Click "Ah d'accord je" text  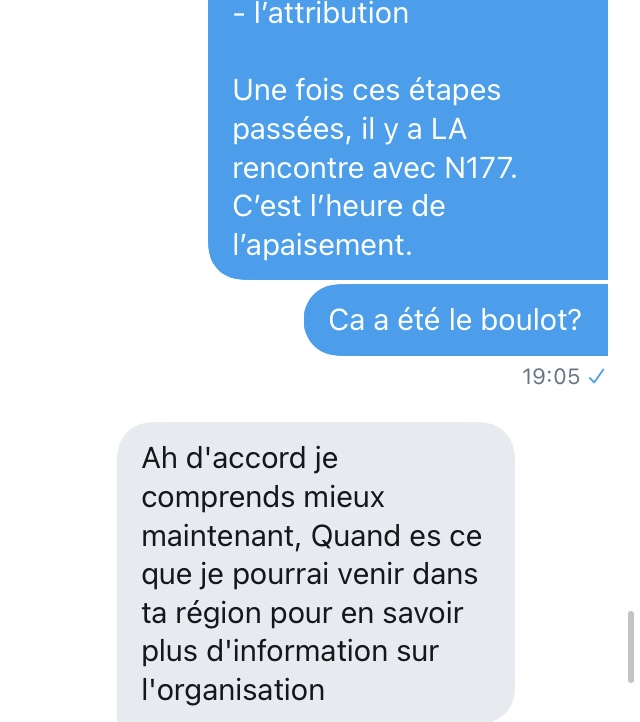240,459
